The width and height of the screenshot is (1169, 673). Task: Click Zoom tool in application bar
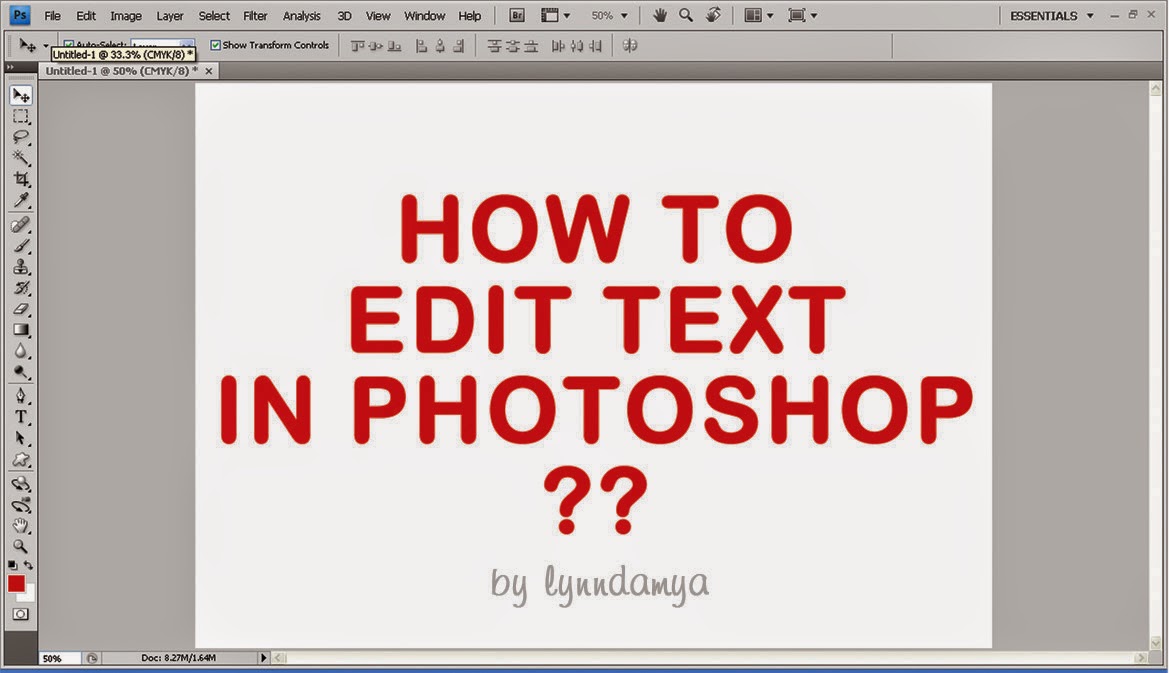coord(686,15)
